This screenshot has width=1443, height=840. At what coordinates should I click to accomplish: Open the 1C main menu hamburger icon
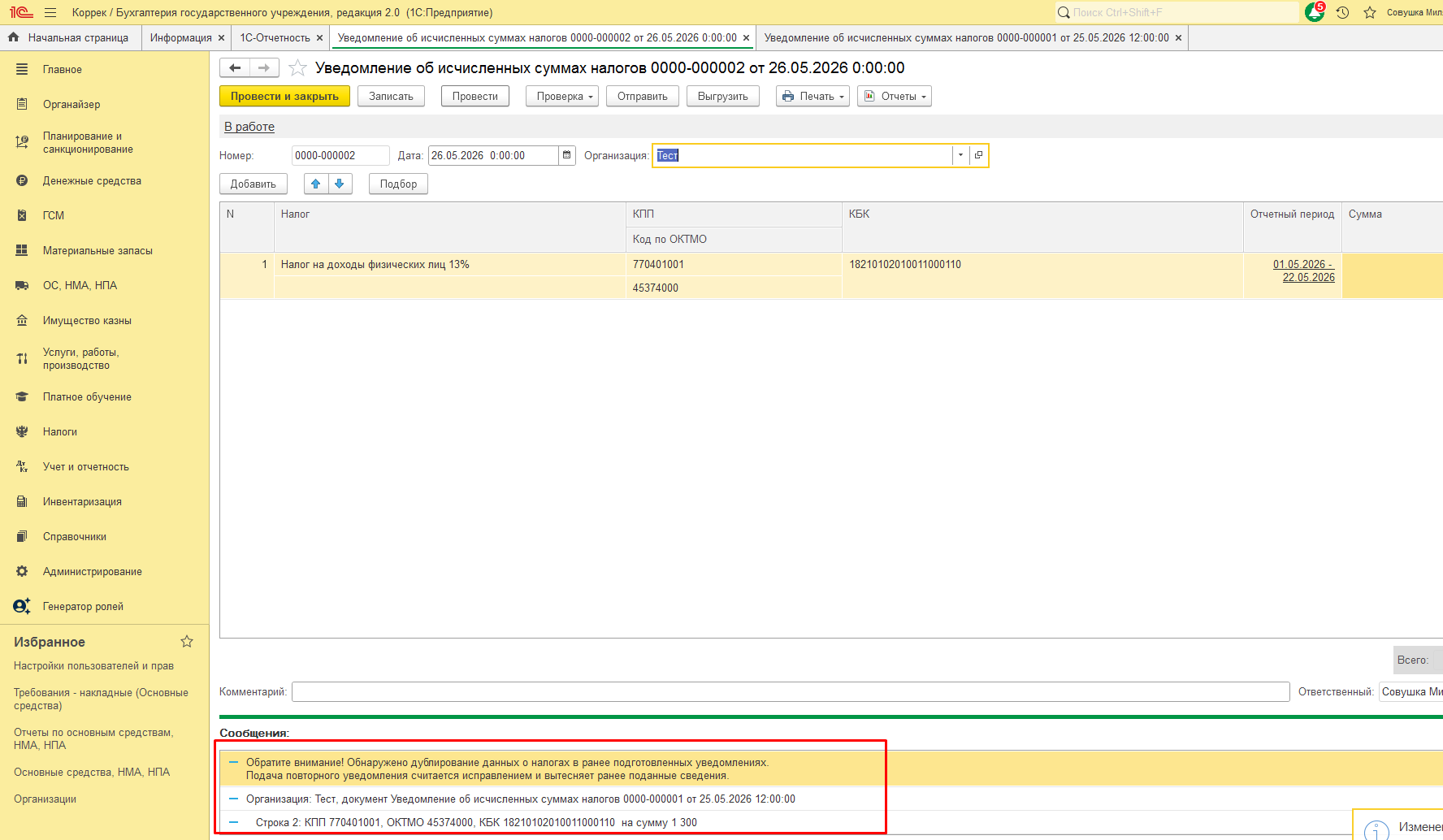(x=50, y=12)
